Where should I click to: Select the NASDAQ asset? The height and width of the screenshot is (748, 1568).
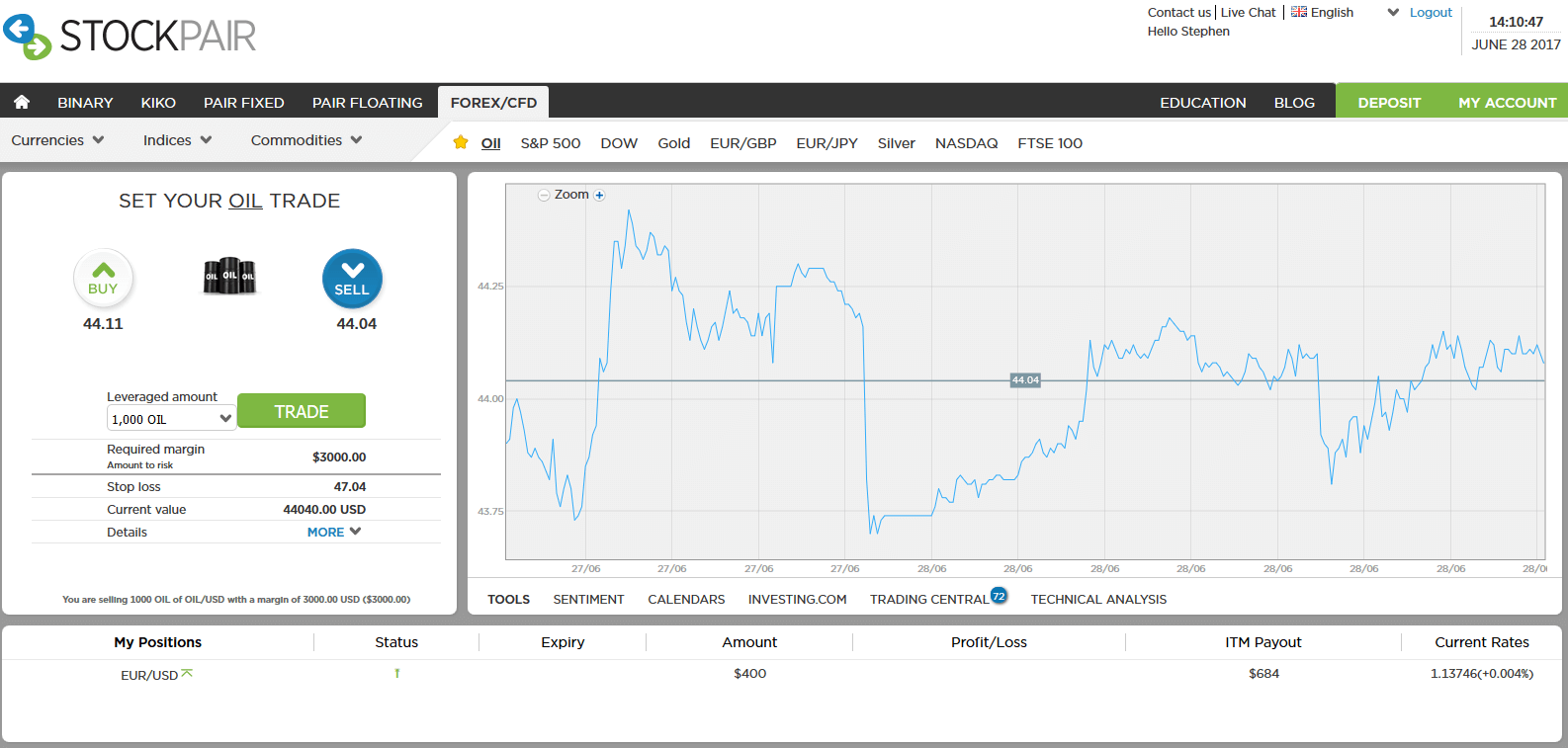(967, 143)
